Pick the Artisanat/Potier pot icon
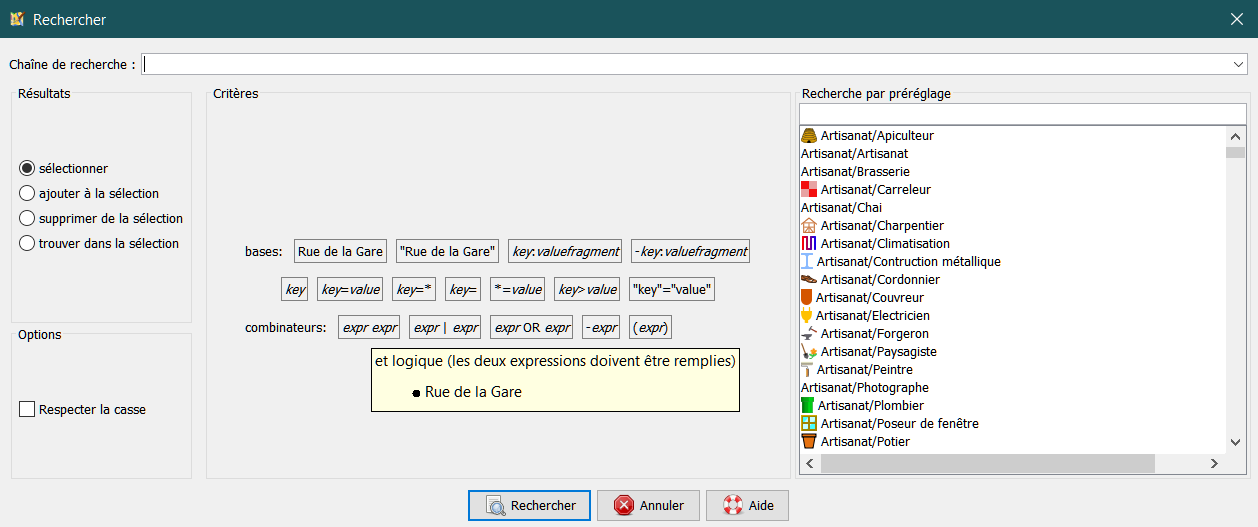The width and height of the screenshot is (1258, 527). [809, 442]
